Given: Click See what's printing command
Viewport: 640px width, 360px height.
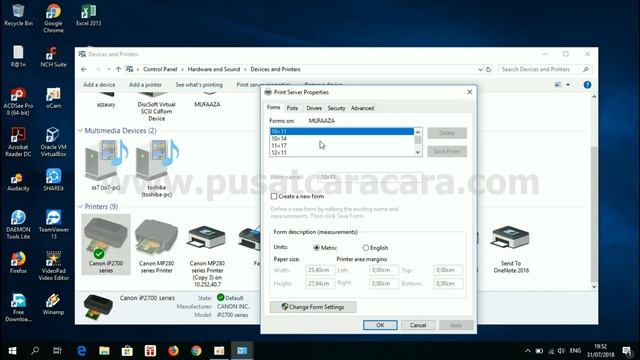Looking at the screenshot, I should 199,85.
